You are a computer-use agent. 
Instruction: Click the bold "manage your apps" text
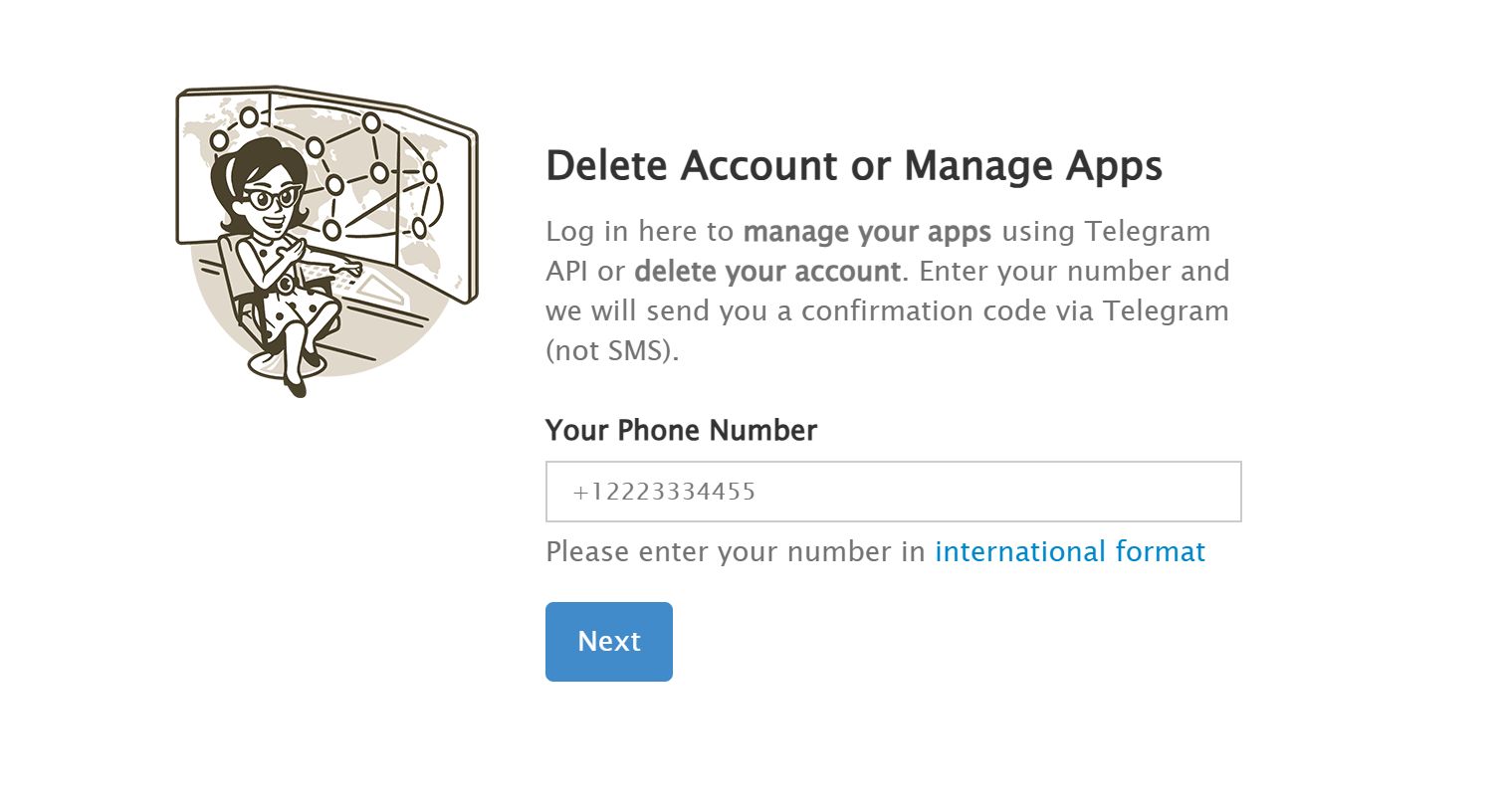(x=866, y=231)
